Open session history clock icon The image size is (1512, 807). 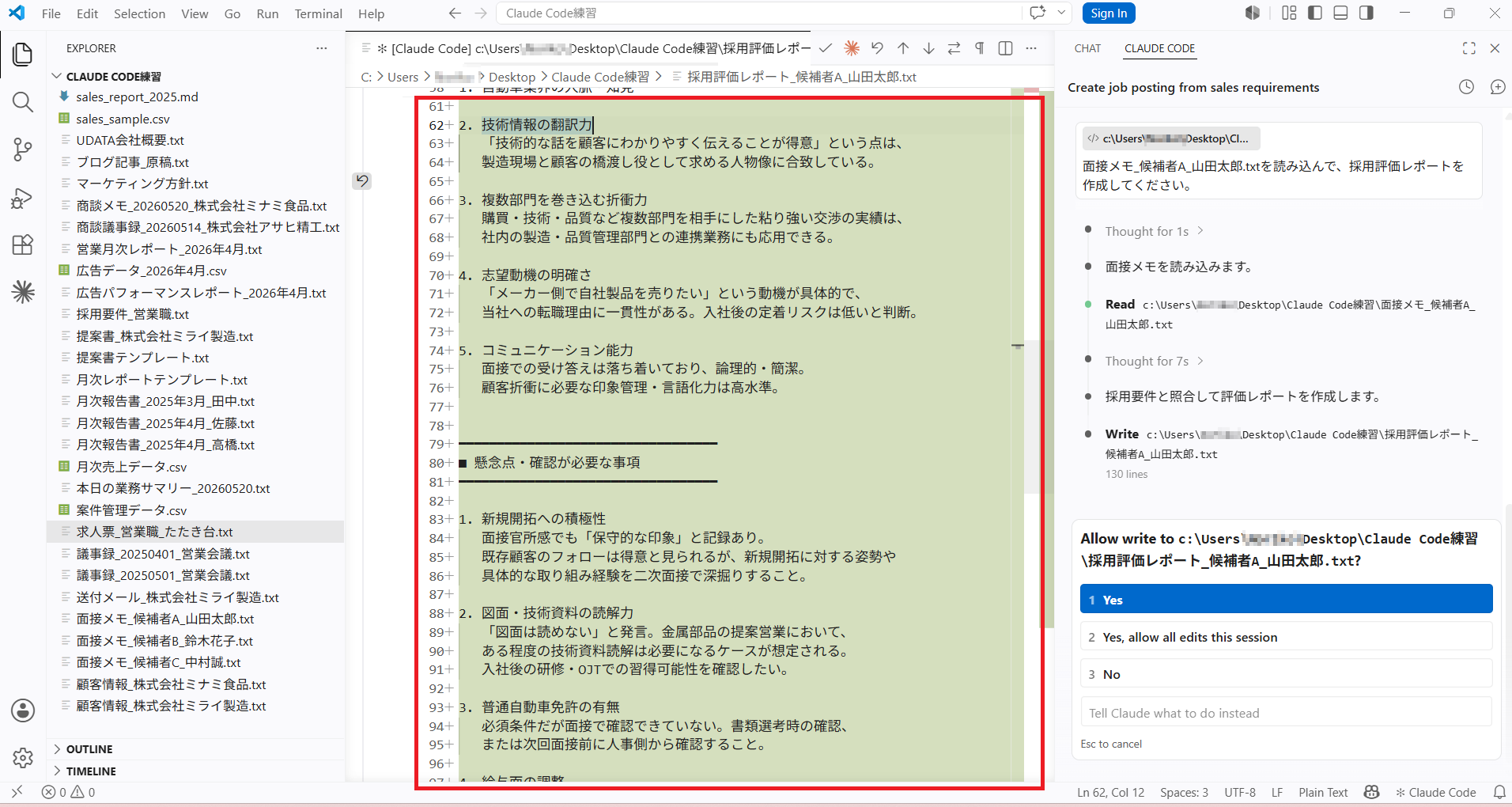[1466, 87]
